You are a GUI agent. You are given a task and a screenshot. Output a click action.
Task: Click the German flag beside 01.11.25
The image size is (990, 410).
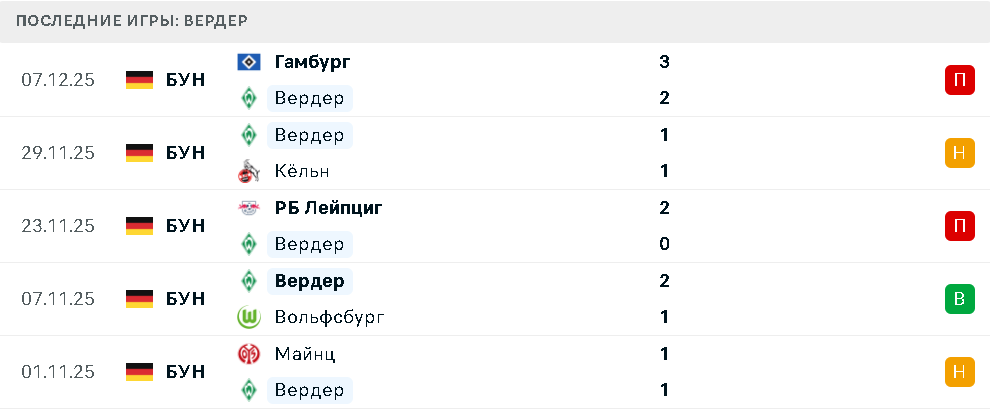pos(139,372)
